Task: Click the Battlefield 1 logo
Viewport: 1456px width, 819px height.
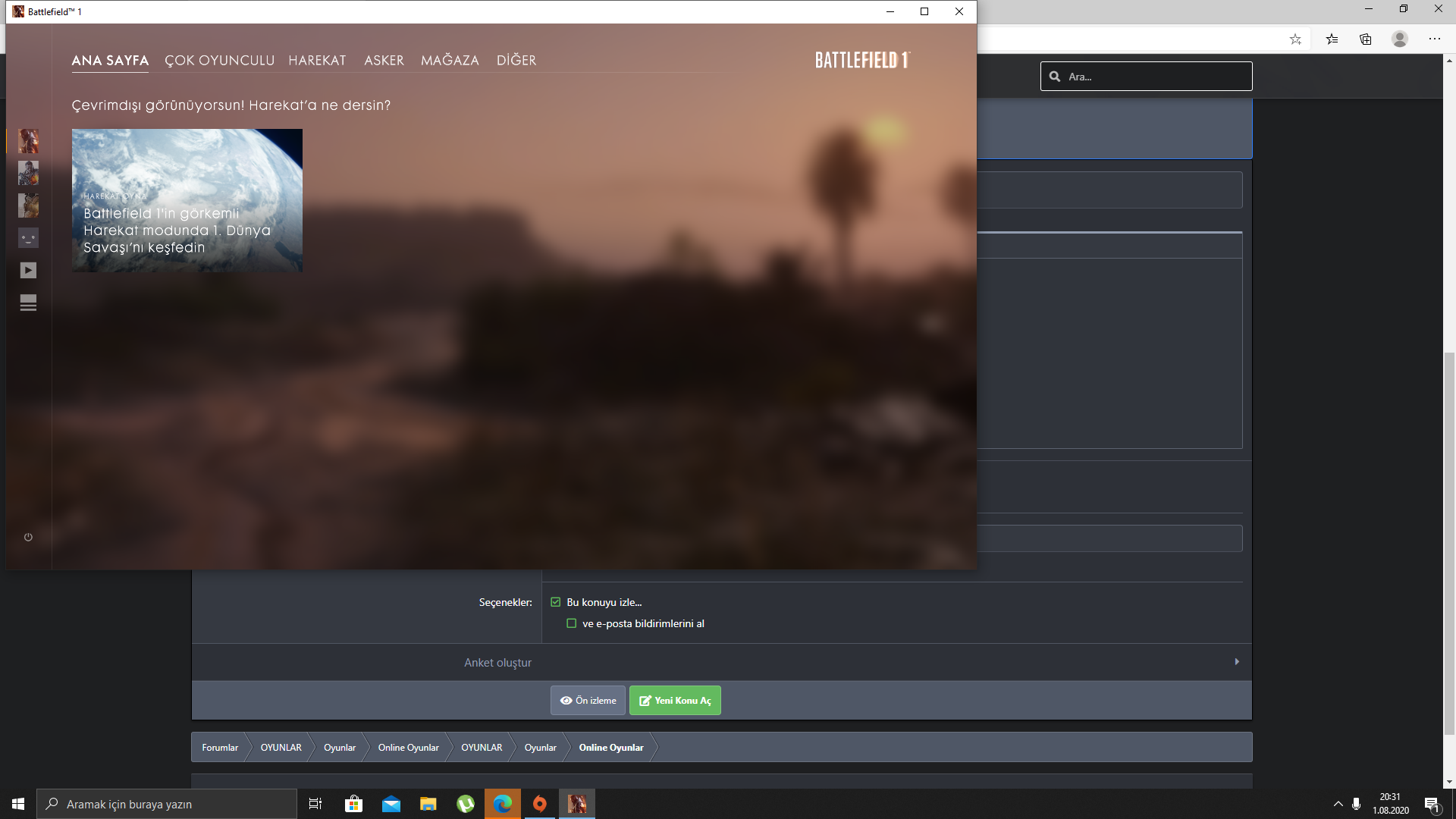Action: pos(862,61)
